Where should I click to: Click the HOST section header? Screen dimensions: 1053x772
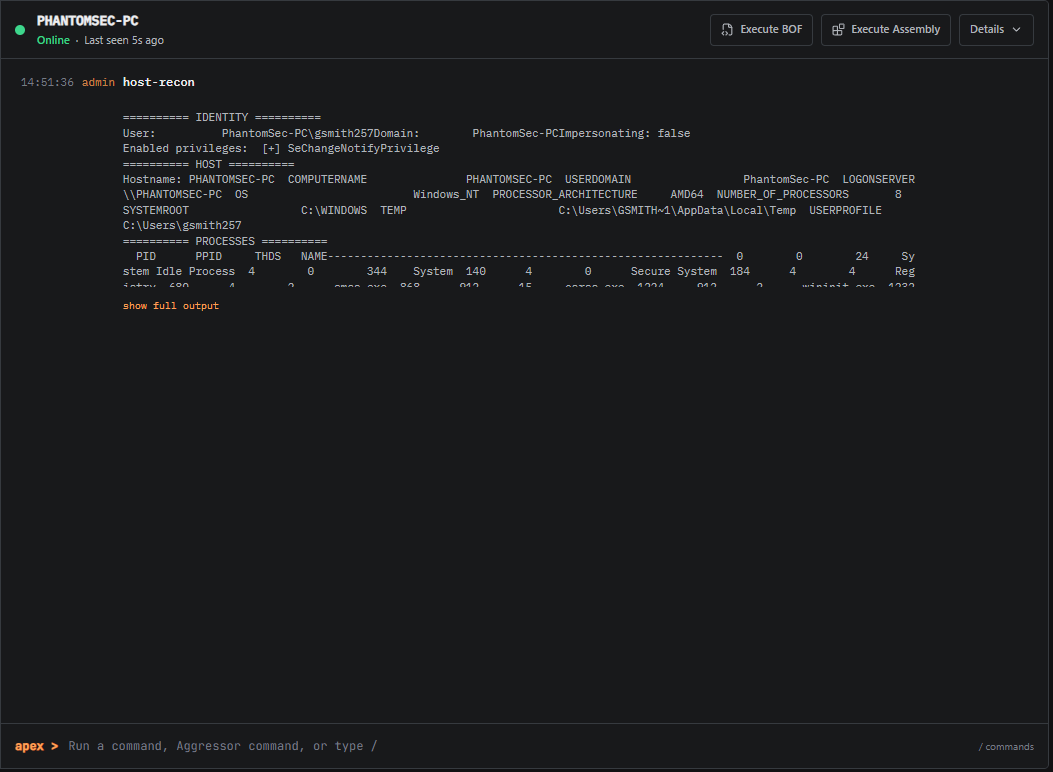click(x=208, y=164)
